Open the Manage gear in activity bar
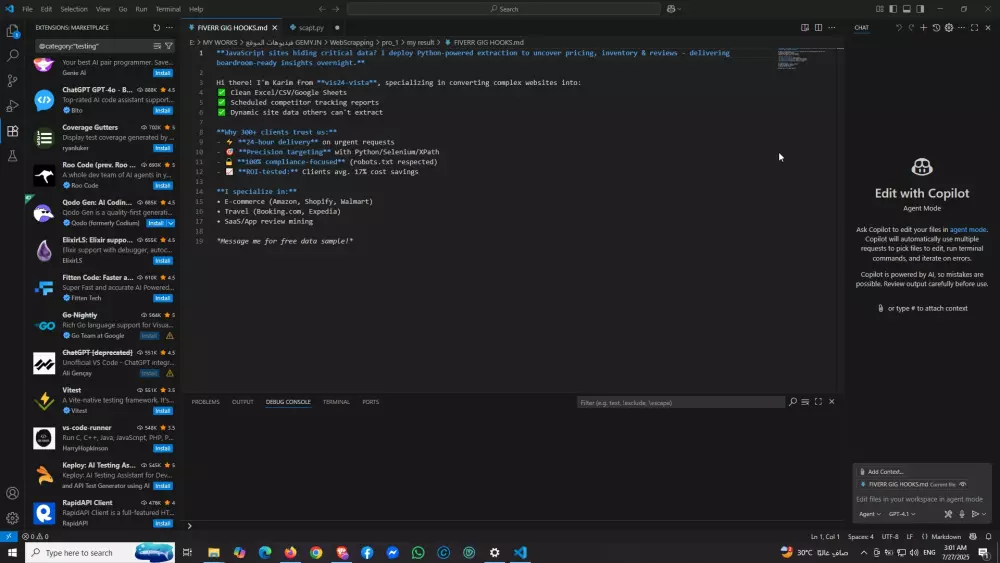1000x563 pixels. 12,518
